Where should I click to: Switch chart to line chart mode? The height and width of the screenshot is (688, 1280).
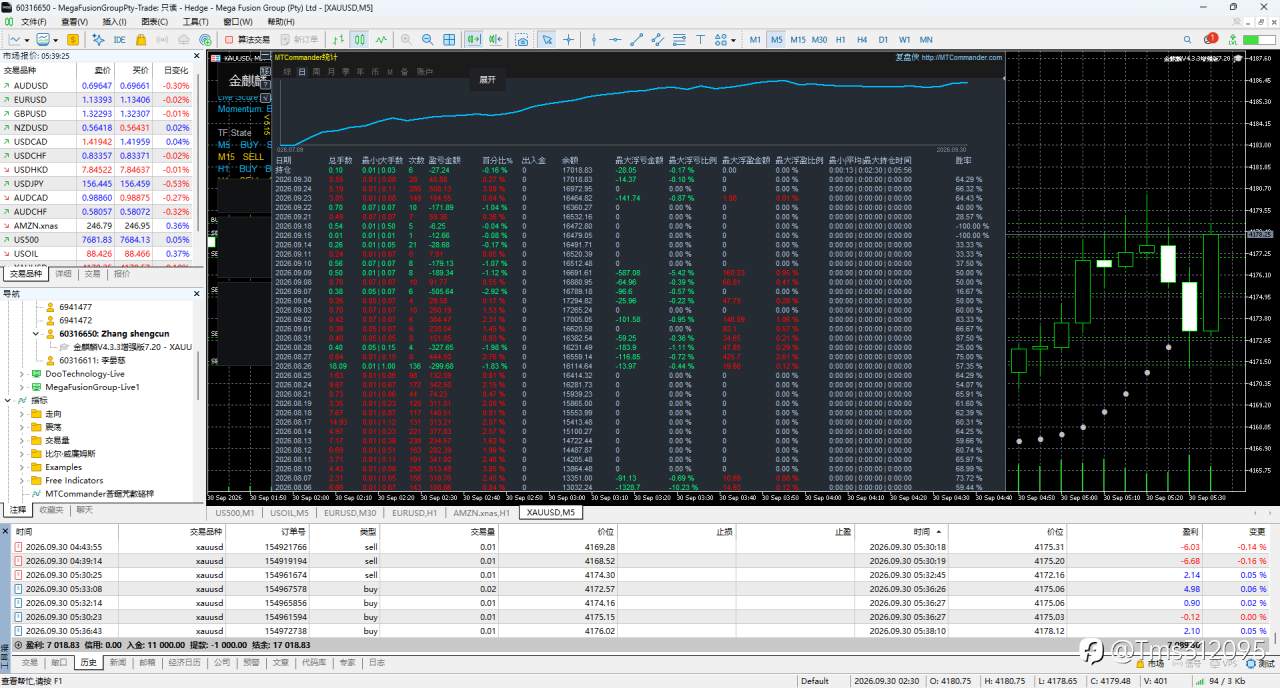click(381, 40)
